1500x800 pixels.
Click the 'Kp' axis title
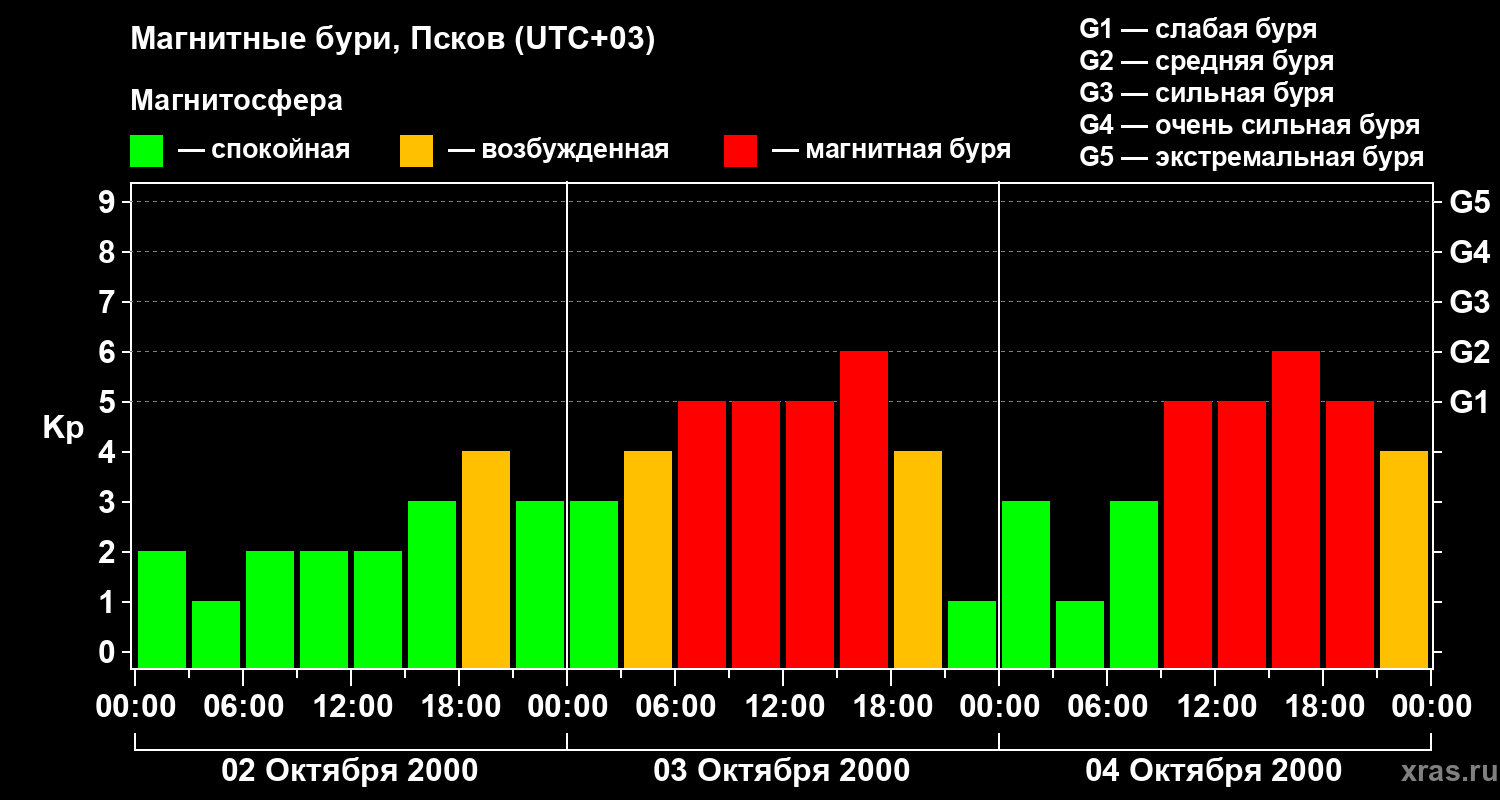(x=63, y=428)
